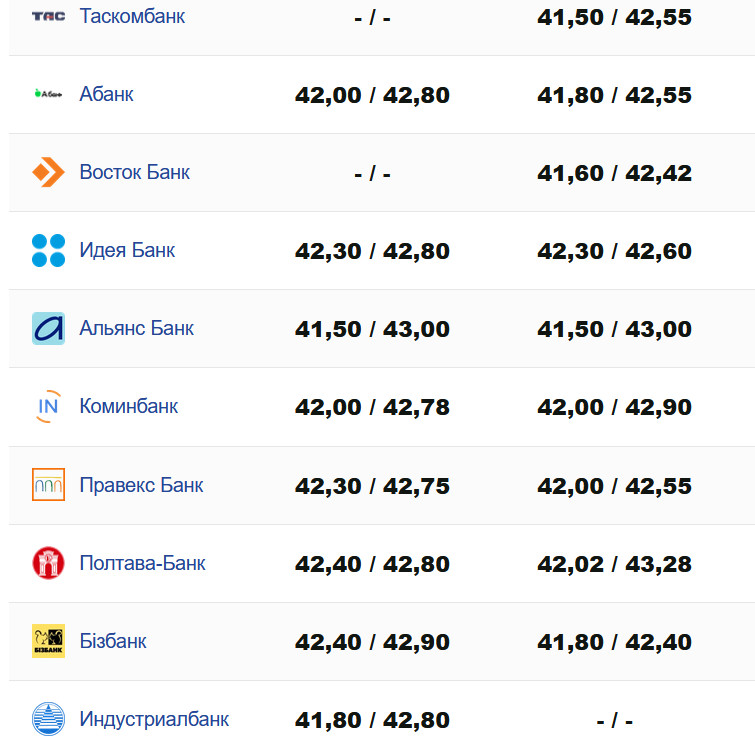Click the Таскомбанк TAC logo icon
This screenshot has width=755, height=736.
(48, 16)
